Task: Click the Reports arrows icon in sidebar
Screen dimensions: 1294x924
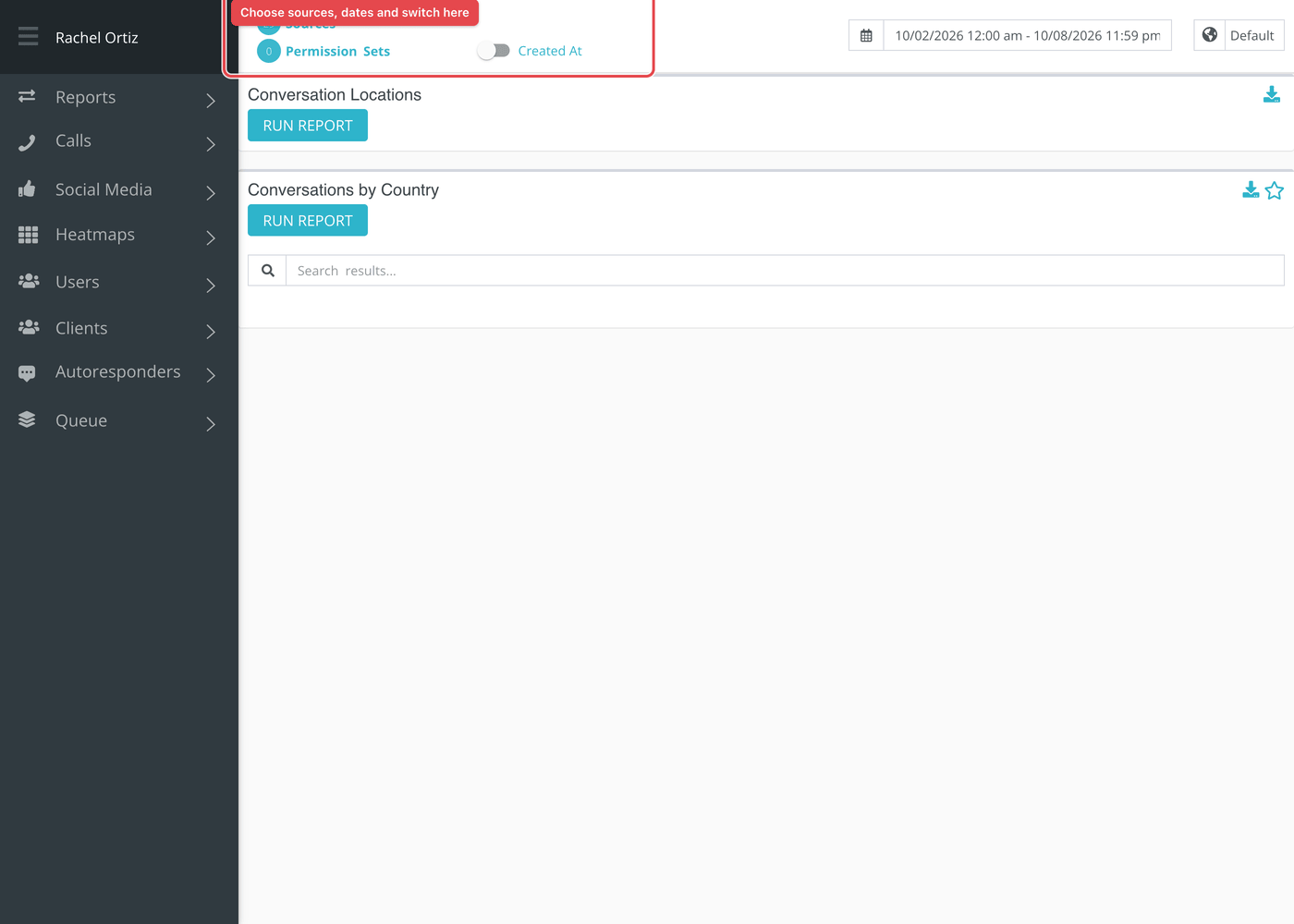Action: coord(27,96)
